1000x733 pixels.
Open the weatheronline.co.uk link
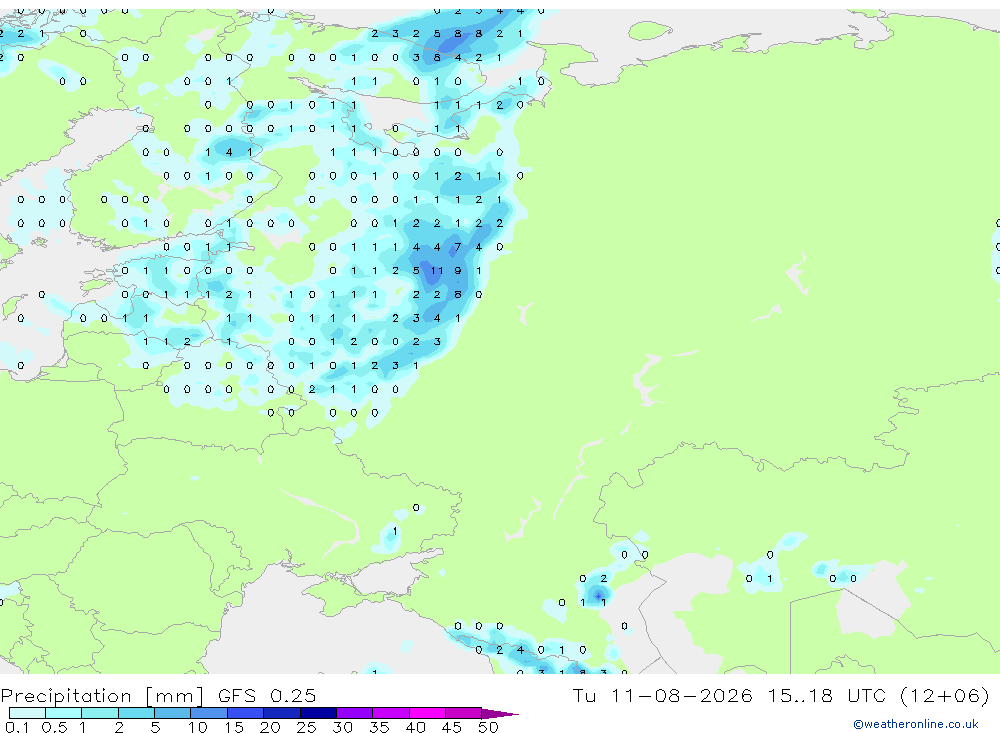[916, 724]
